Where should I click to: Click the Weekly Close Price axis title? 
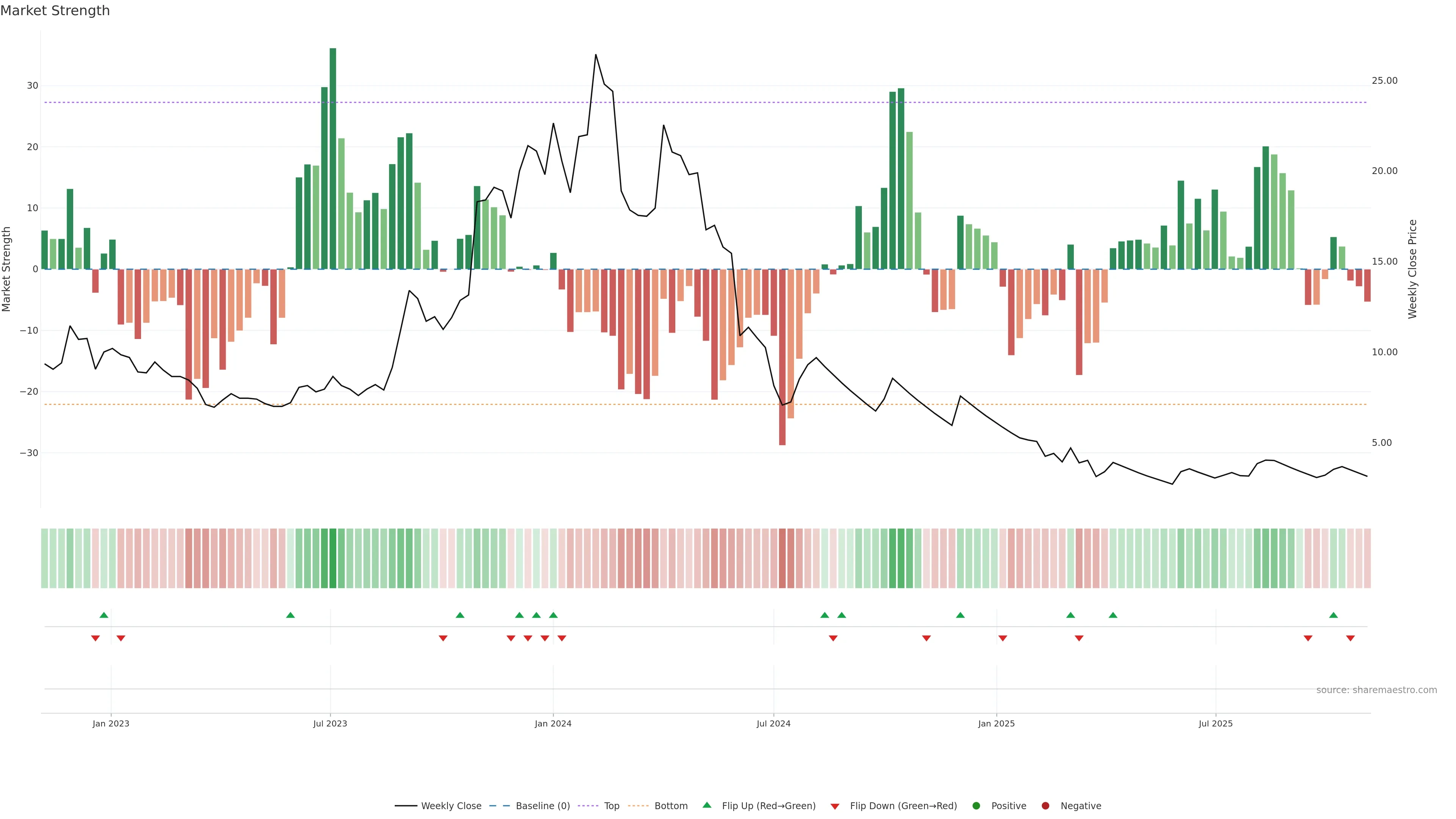click(1412, 269)
